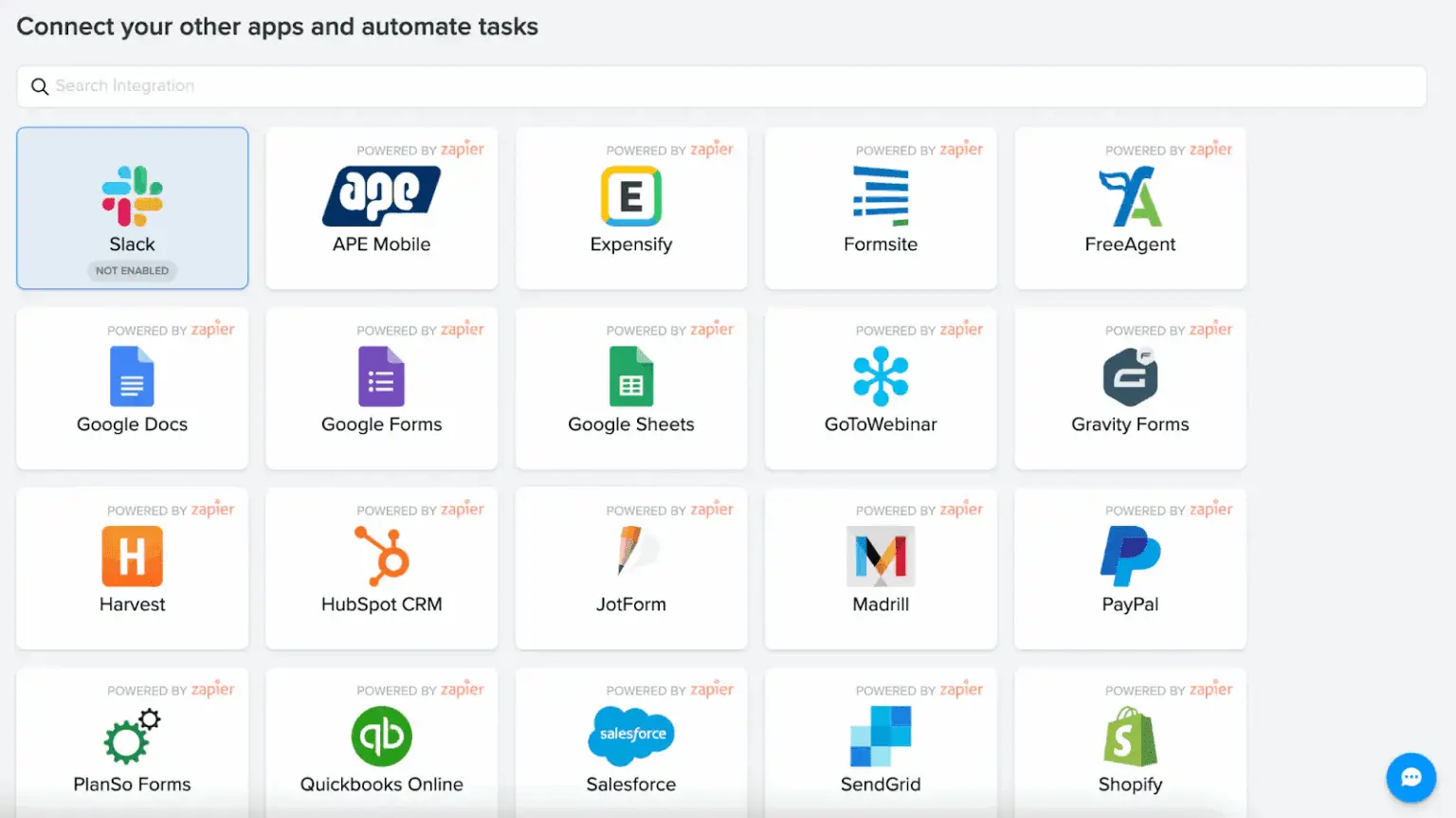Select the GoToWebinar snowflake icon
The height and width of the screenshot is (818, 1456).
point(881,376)
